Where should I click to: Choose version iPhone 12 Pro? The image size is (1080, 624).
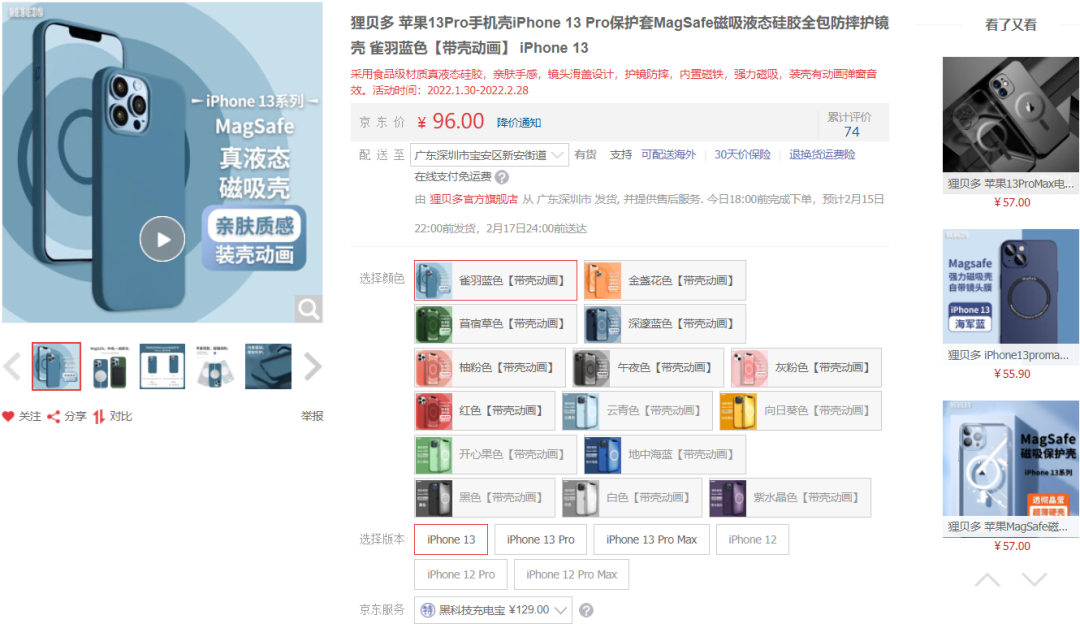(x=461, y=574)
